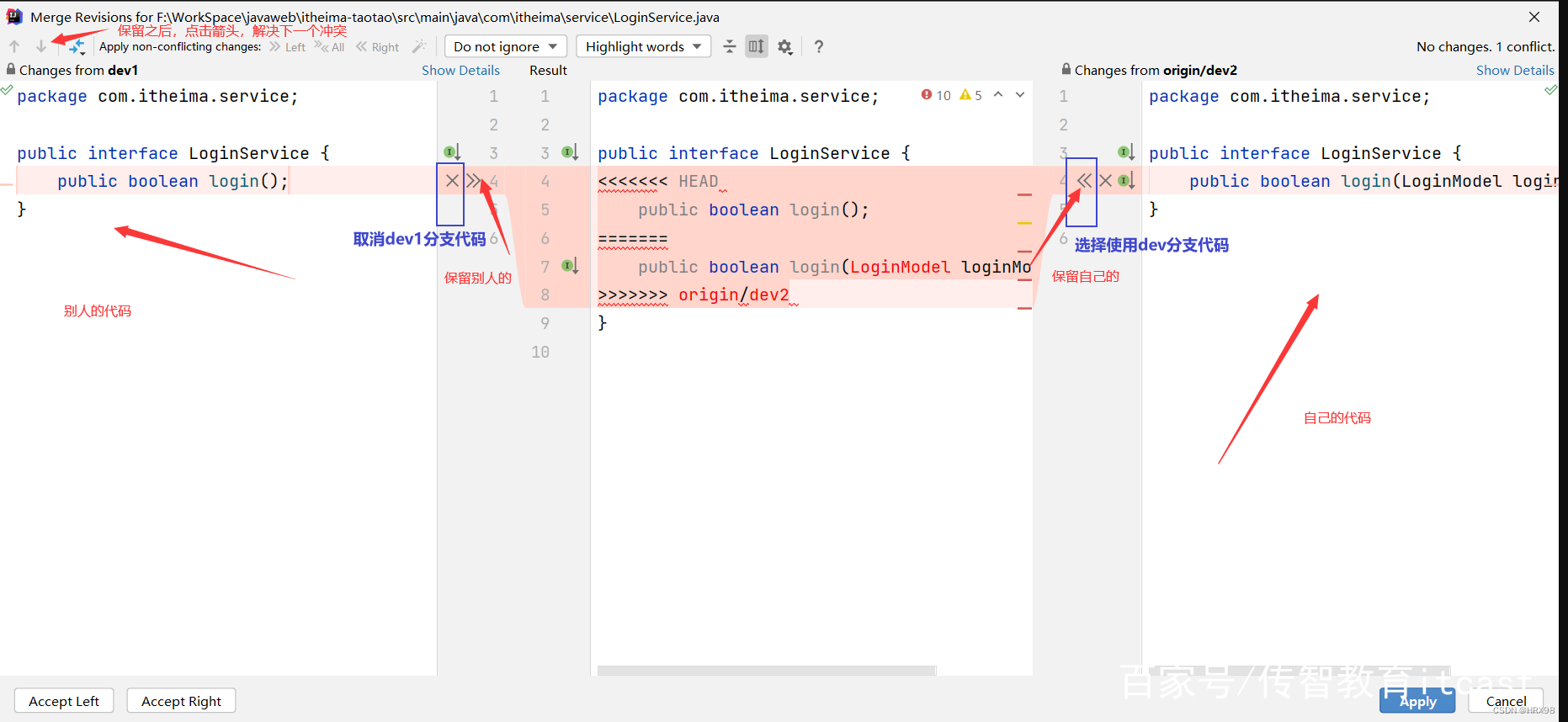Click the Accept Left button

pos(64,701)
